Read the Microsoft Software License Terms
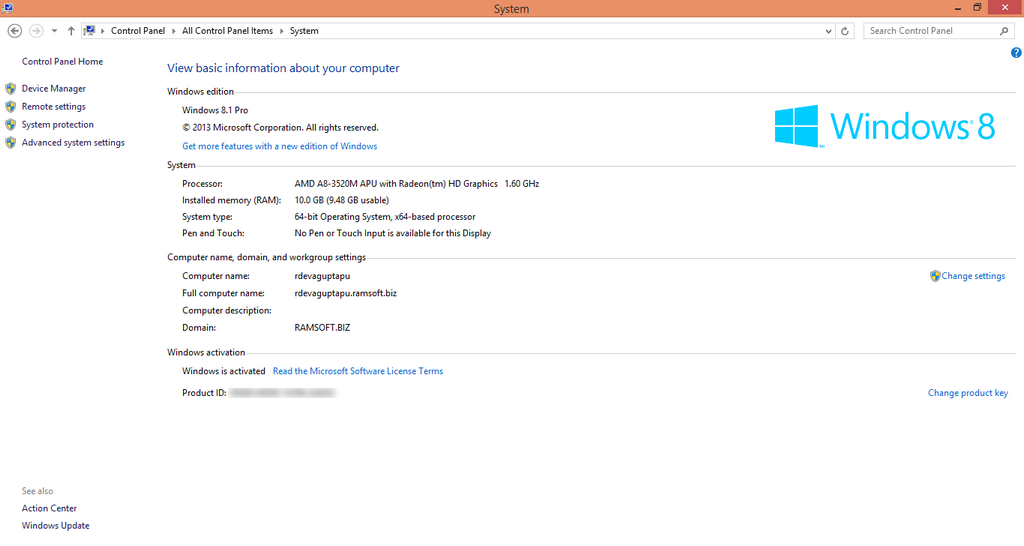Image resolution: width=1024 pixels, height=546 pixels. pos(357,371)
